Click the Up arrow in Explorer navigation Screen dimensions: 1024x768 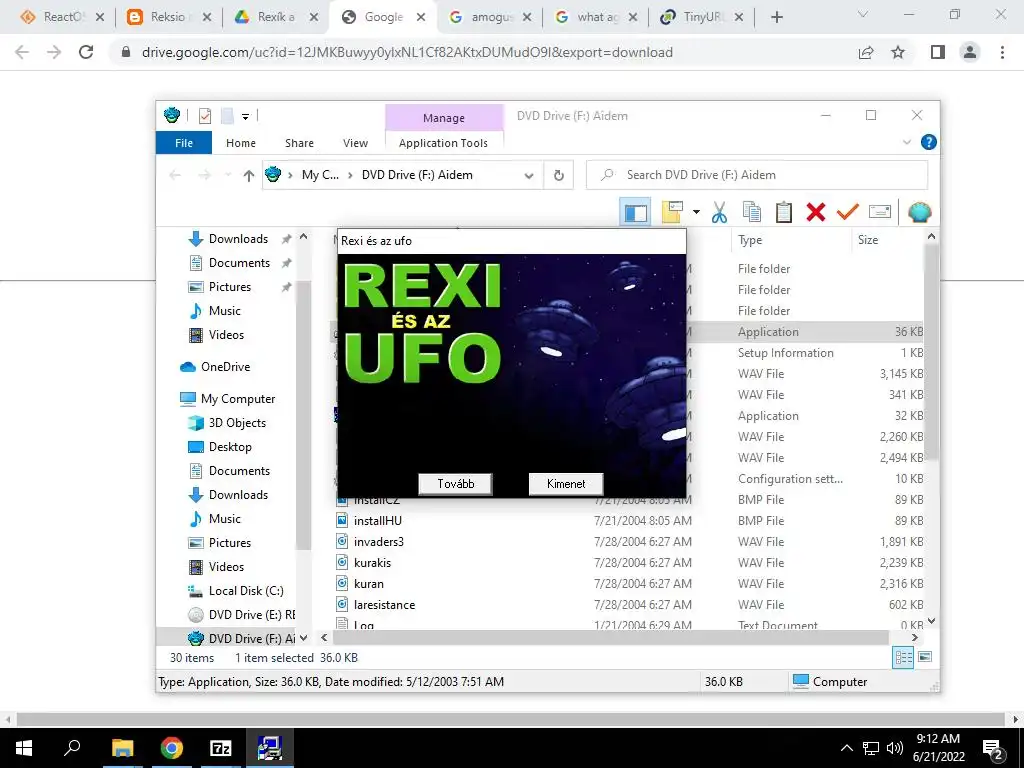tap(248, 175)
